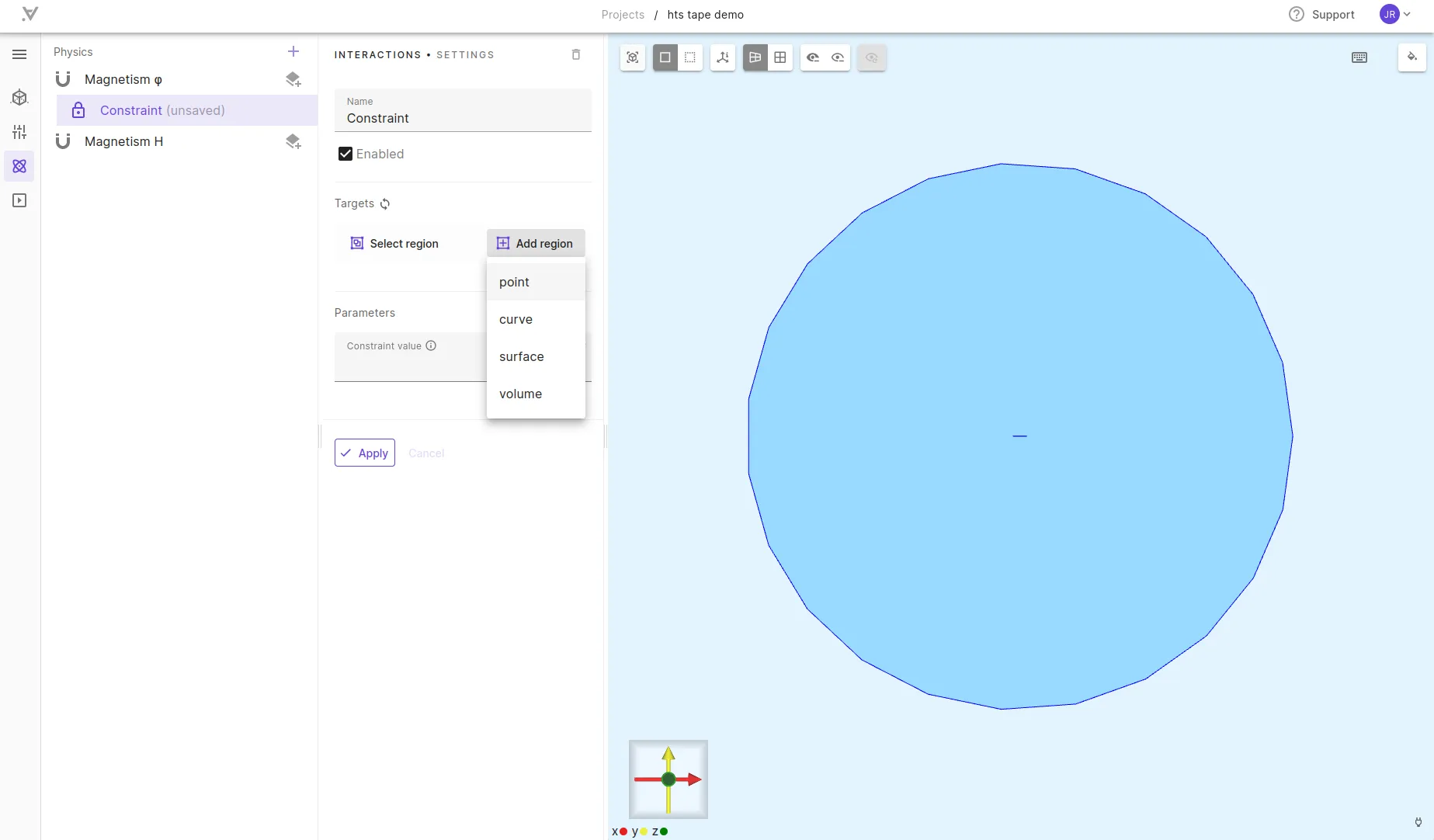1434x840 pixels.
Task: Click the INTERACTIONS header label
Action: pos(377,54)
